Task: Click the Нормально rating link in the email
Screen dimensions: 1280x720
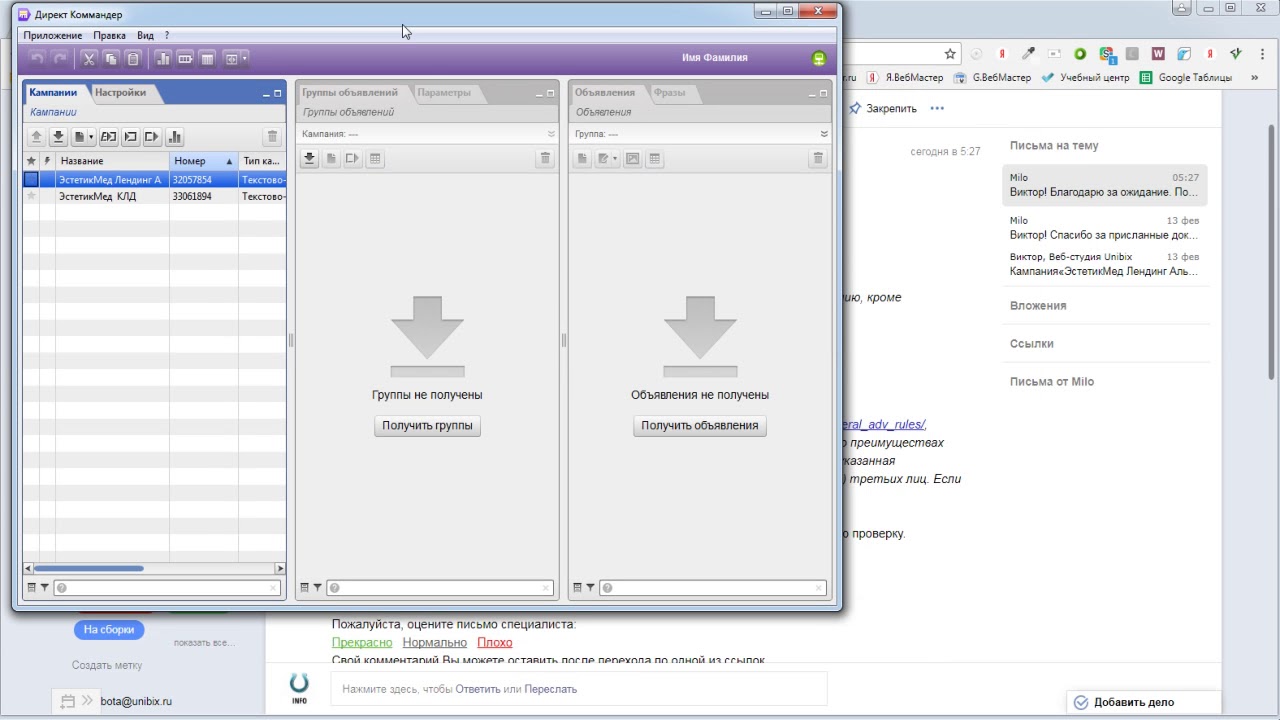Action: coord(435,642)
